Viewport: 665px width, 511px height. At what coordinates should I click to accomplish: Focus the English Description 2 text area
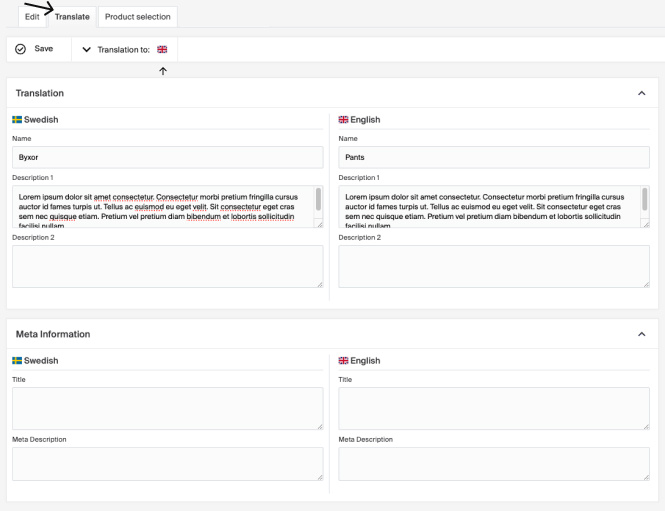494,267
